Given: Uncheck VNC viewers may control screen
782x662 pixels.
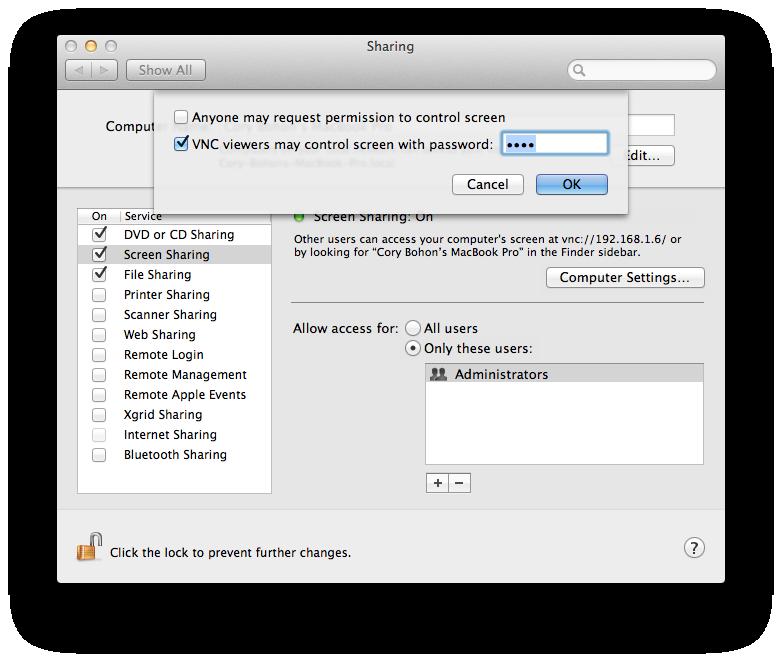Looking at the screenshot, I should [x=181, y=144].
